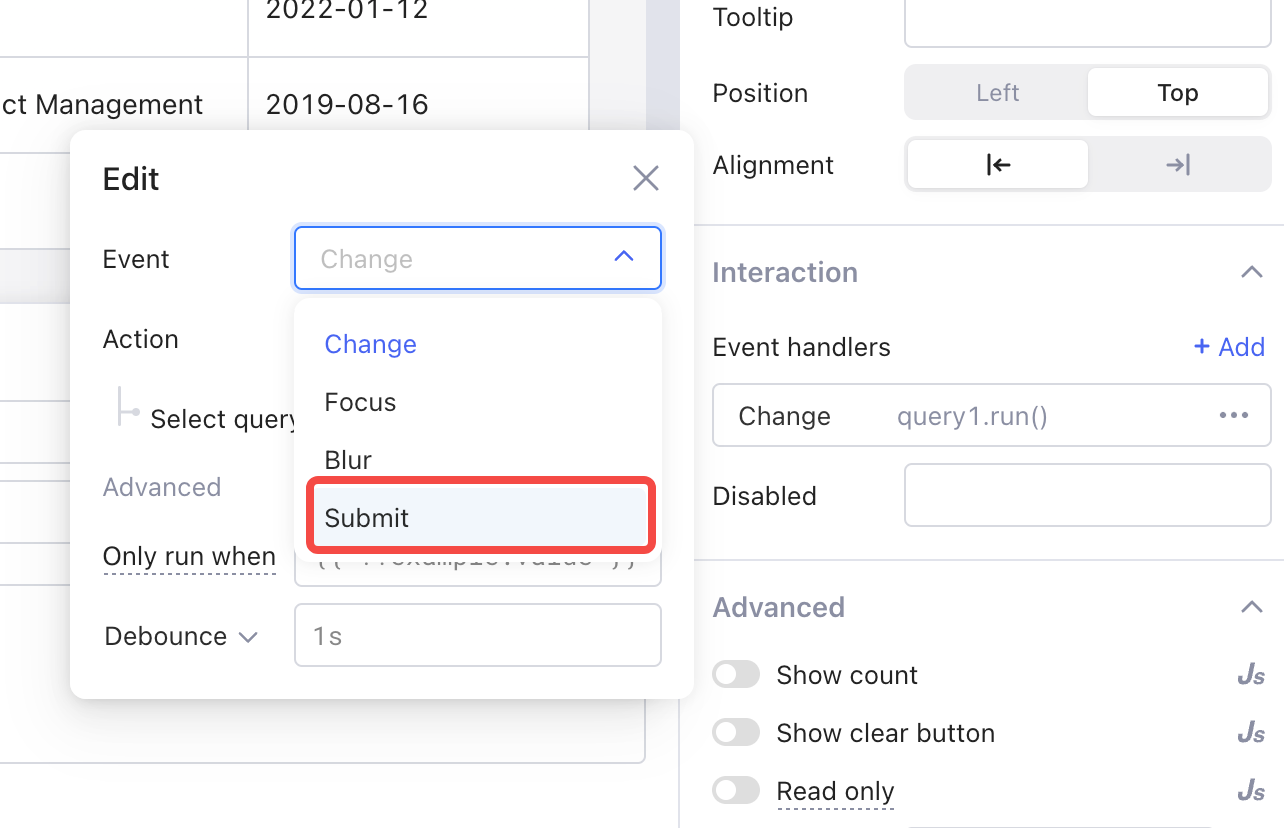Click inside the Disabled input field
The image size is (1284, 828).
click(1087, 495)
